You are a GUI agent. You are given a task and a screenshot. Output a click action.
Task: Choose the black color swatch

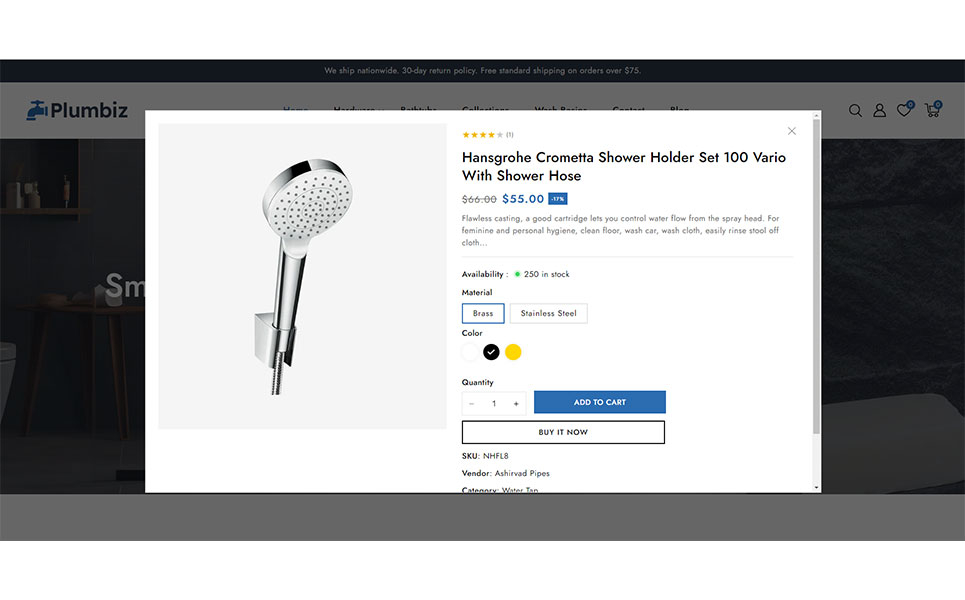[x=492, y=352]
